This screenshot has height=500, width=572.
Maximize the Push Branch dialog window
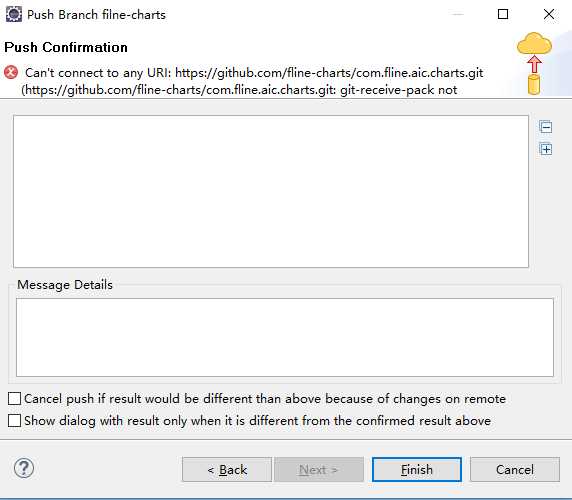point(503,14)
